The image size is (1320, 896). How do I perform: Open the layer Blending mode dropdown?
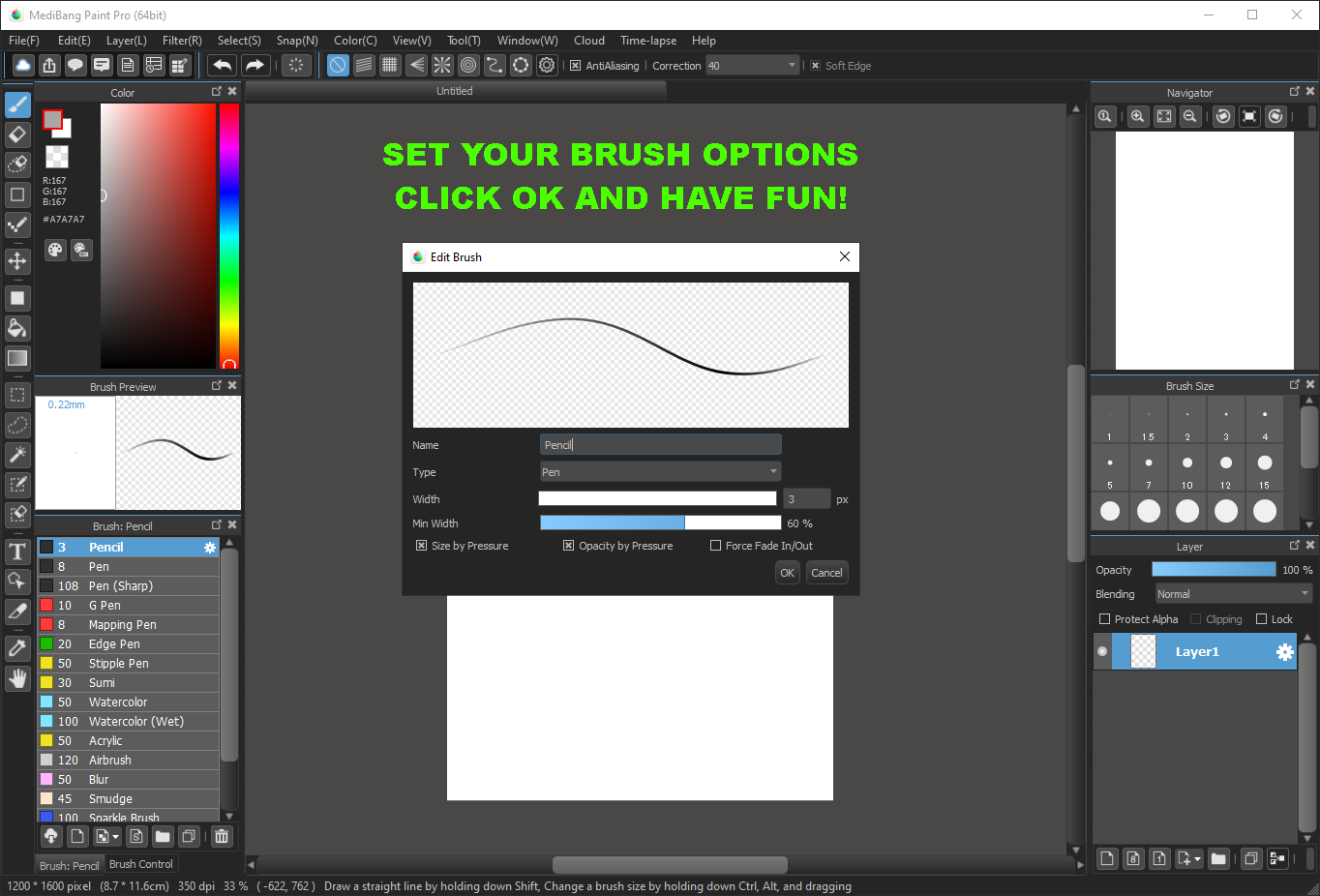1234,594
